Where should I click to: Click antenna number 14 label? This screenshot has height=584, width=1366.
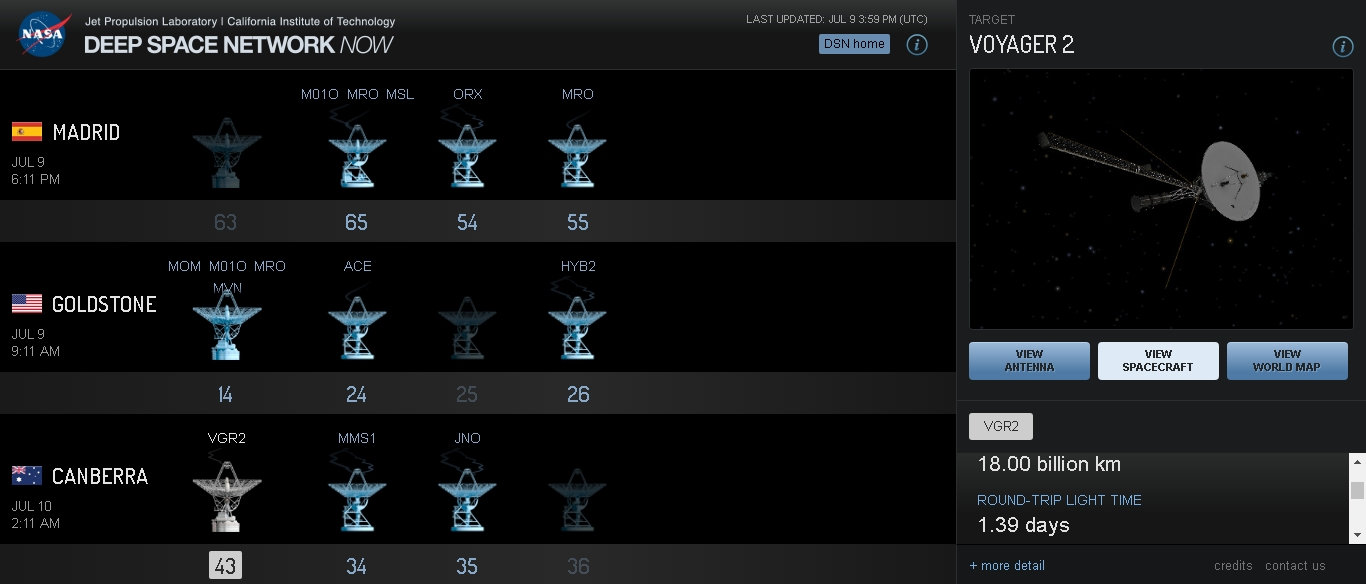pos(225,394)
